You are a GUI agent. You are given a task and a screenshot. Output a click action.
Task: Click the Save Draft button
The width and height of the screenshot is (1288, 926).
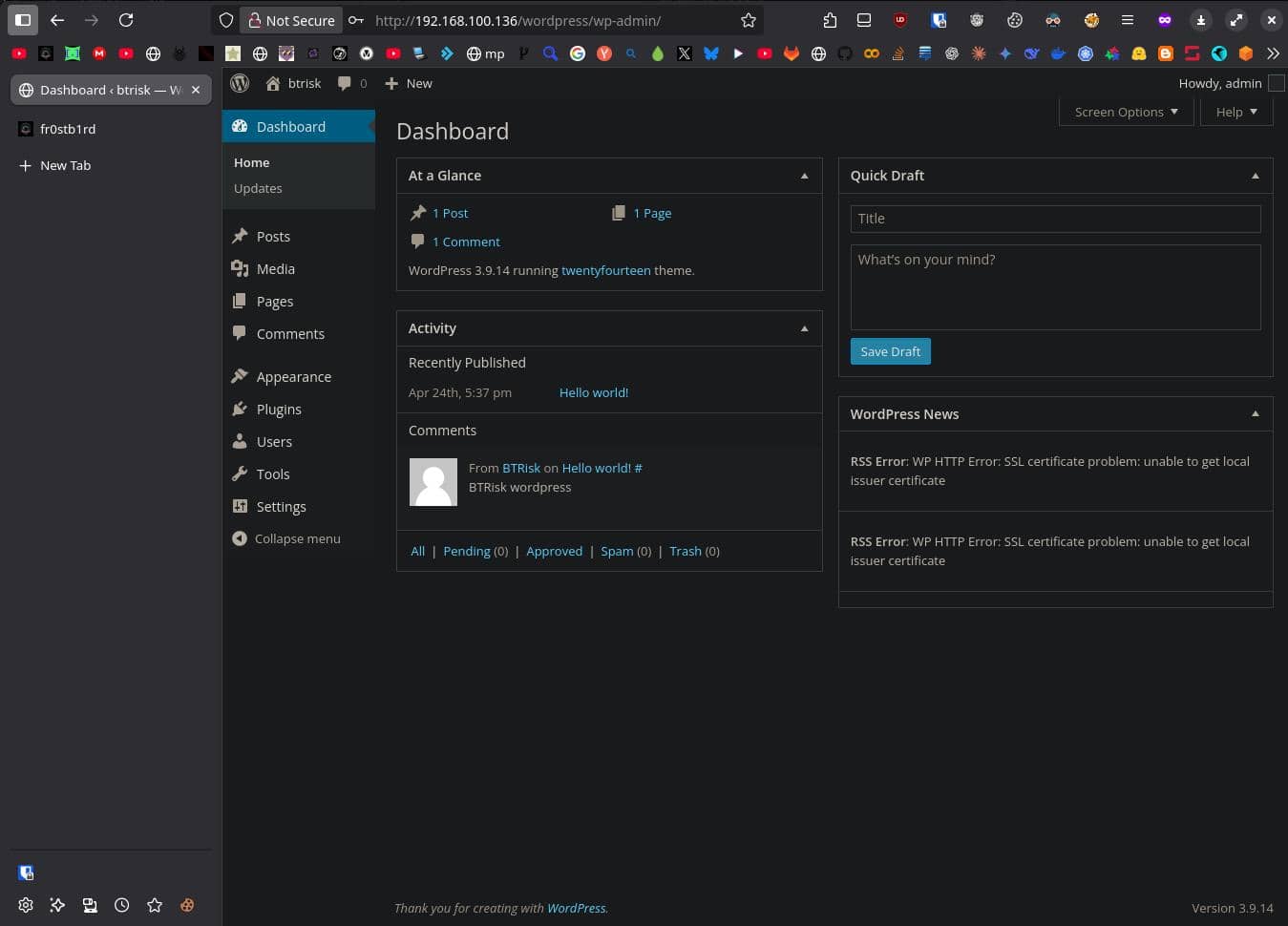890,351
